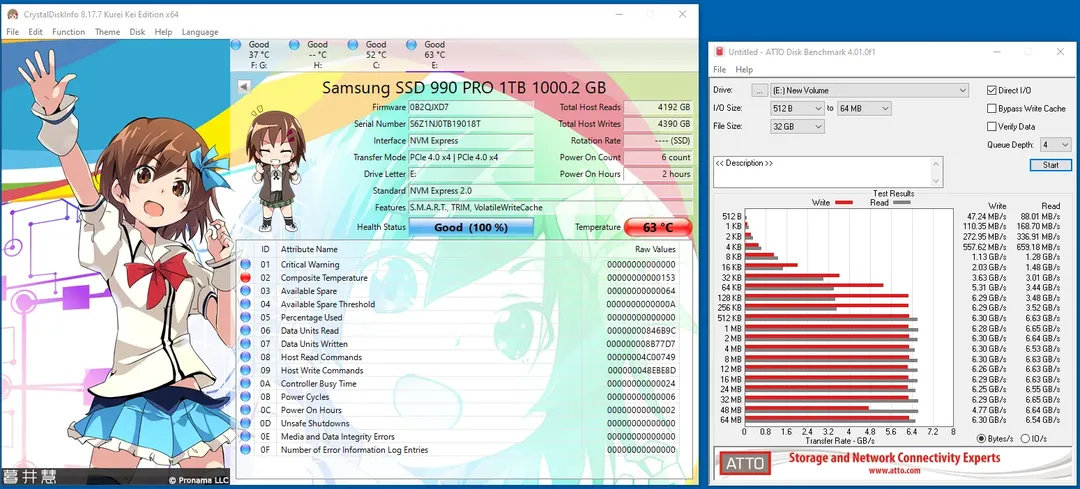Click the ATTO Disk Benchmark title bar icon
Screen dimensions: 1080x489
(720, 52)
